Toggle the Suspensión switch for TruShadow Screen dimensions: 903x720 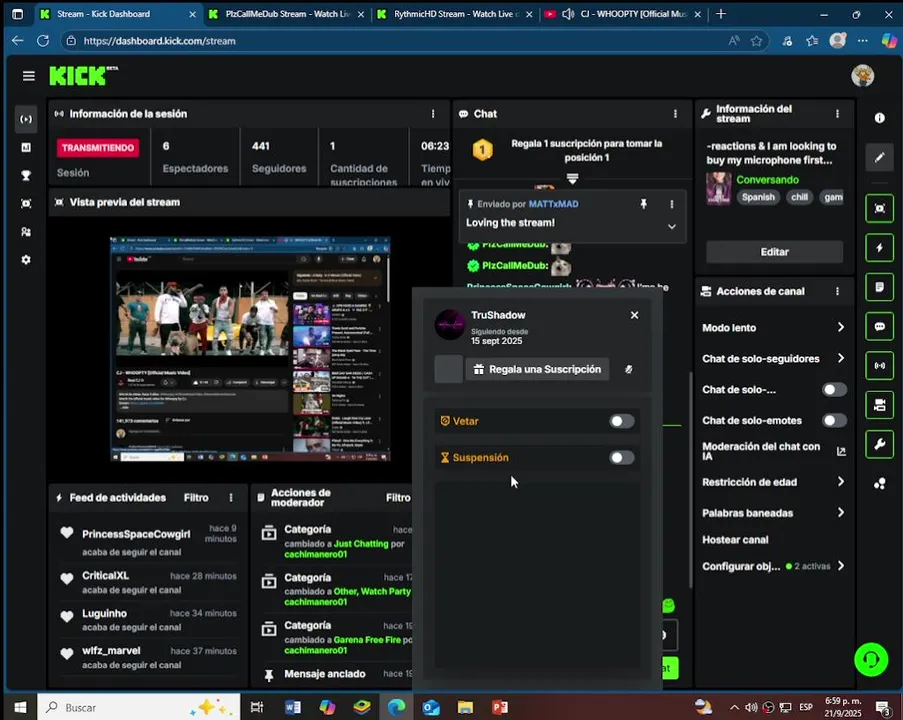(x=621, y=457)
